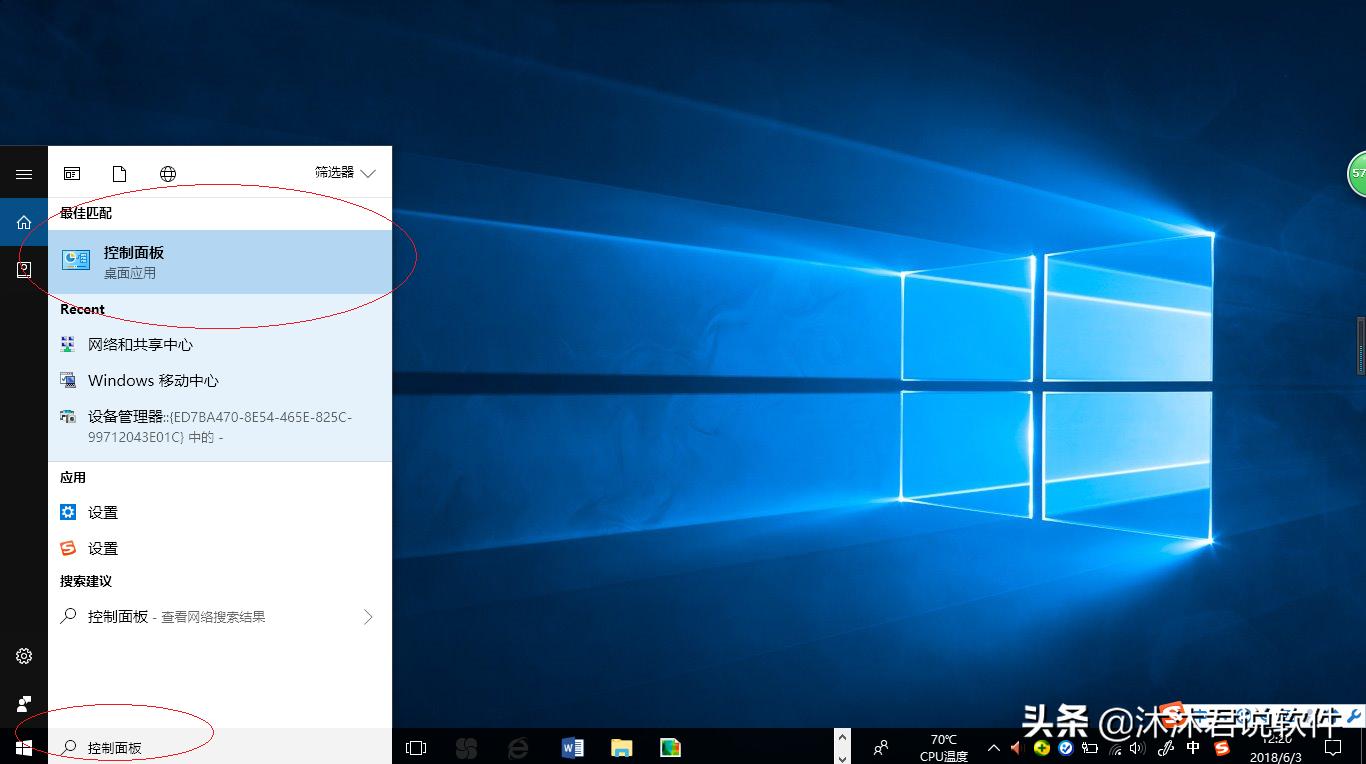Click the Home icon in the search sidebar

(23, 222)
